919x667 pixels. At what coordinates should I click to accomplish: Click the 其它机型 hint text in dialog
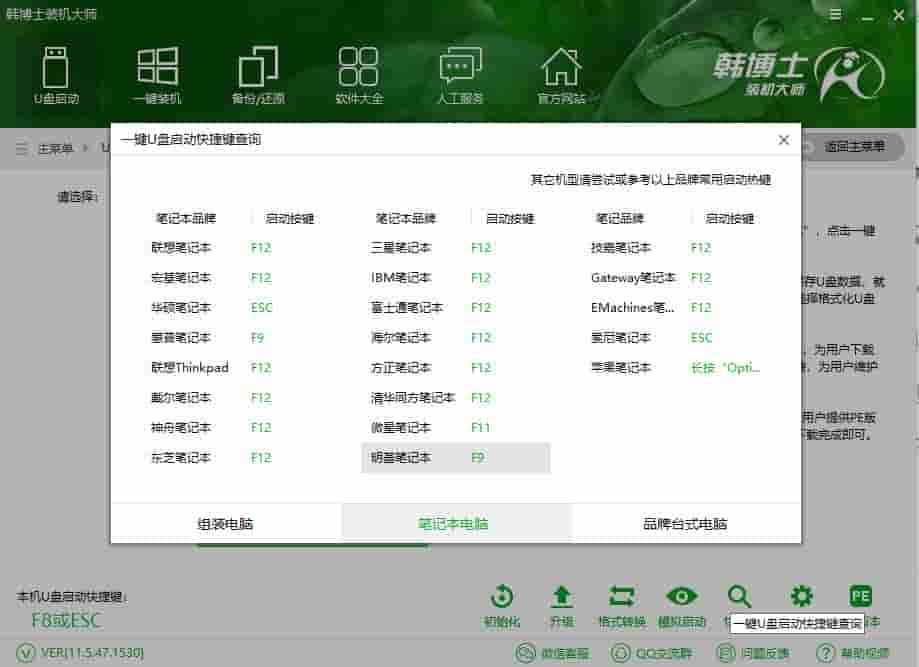[x=651, y=179]
